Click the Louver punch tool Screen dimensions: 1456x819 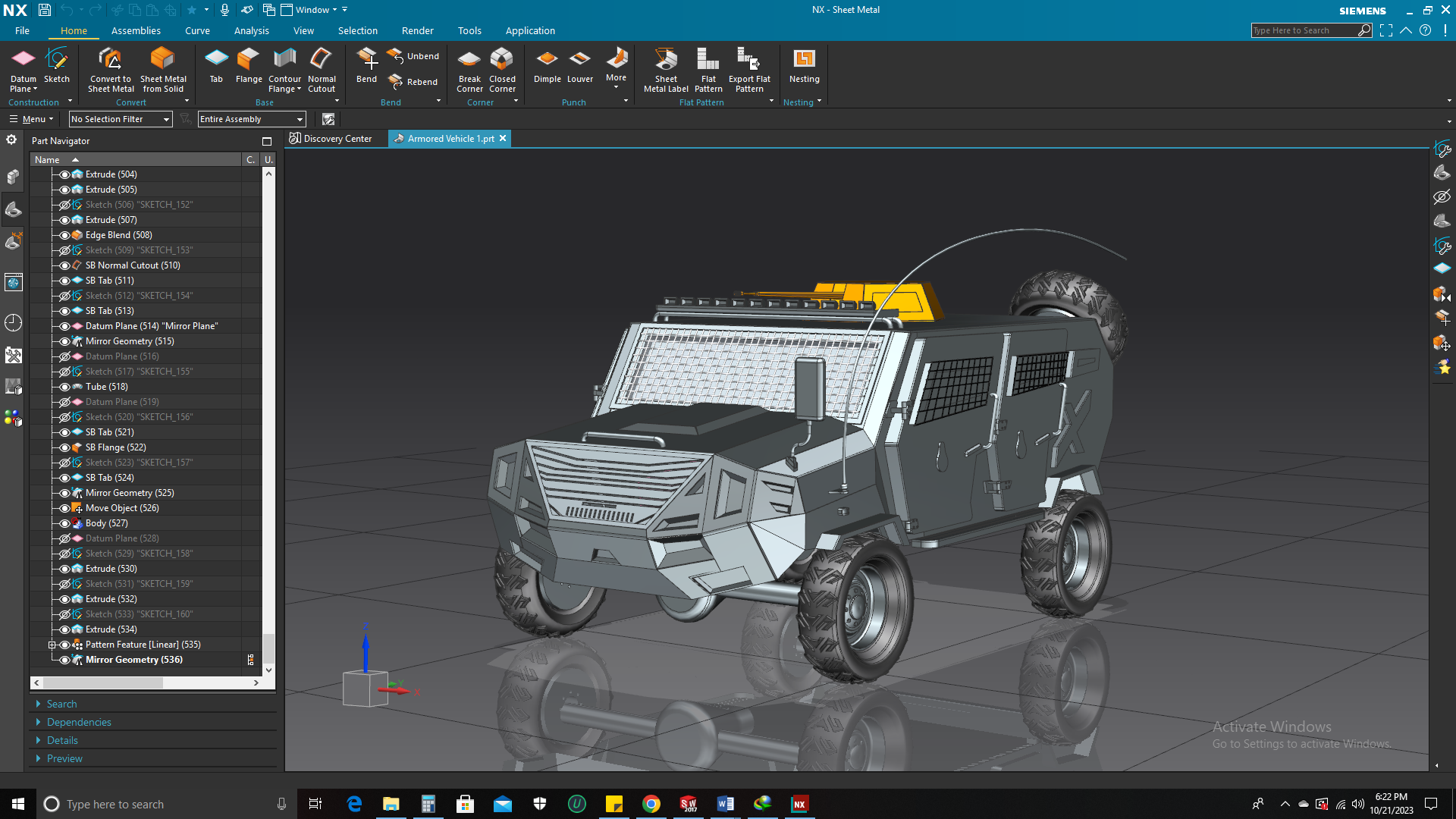580,65
